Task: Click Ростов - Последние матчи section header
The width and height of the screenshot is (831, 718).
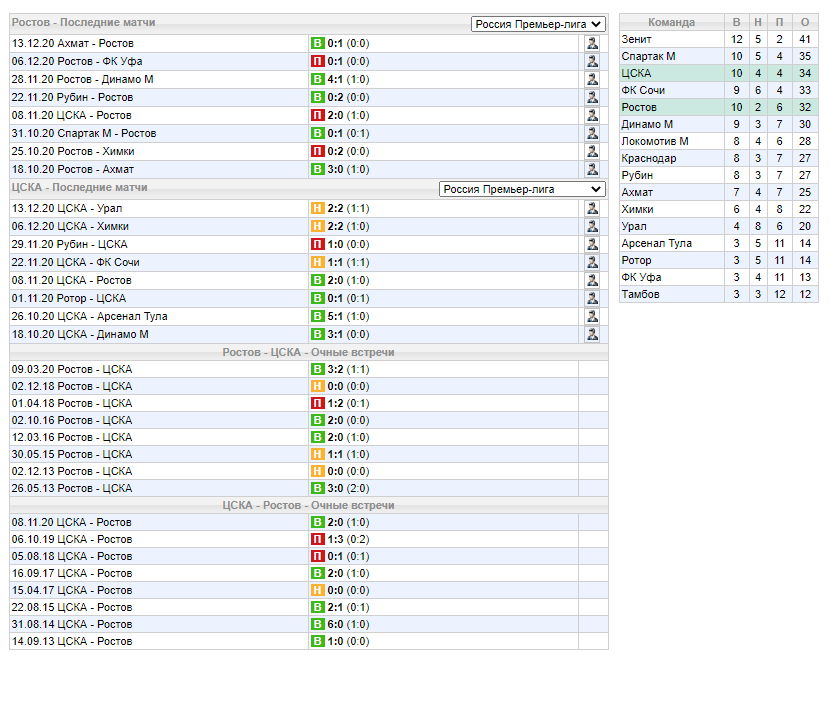Action: coord(84,22)
